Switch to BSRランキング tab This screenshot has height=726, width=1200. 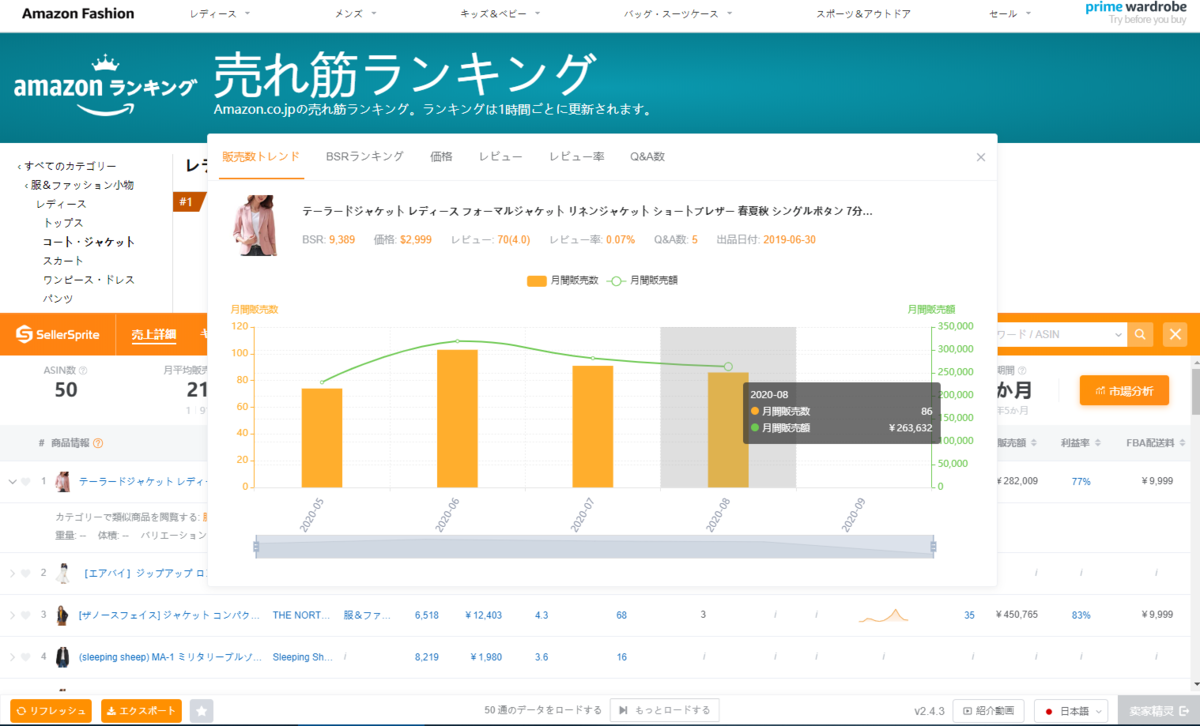click(365, 157)
